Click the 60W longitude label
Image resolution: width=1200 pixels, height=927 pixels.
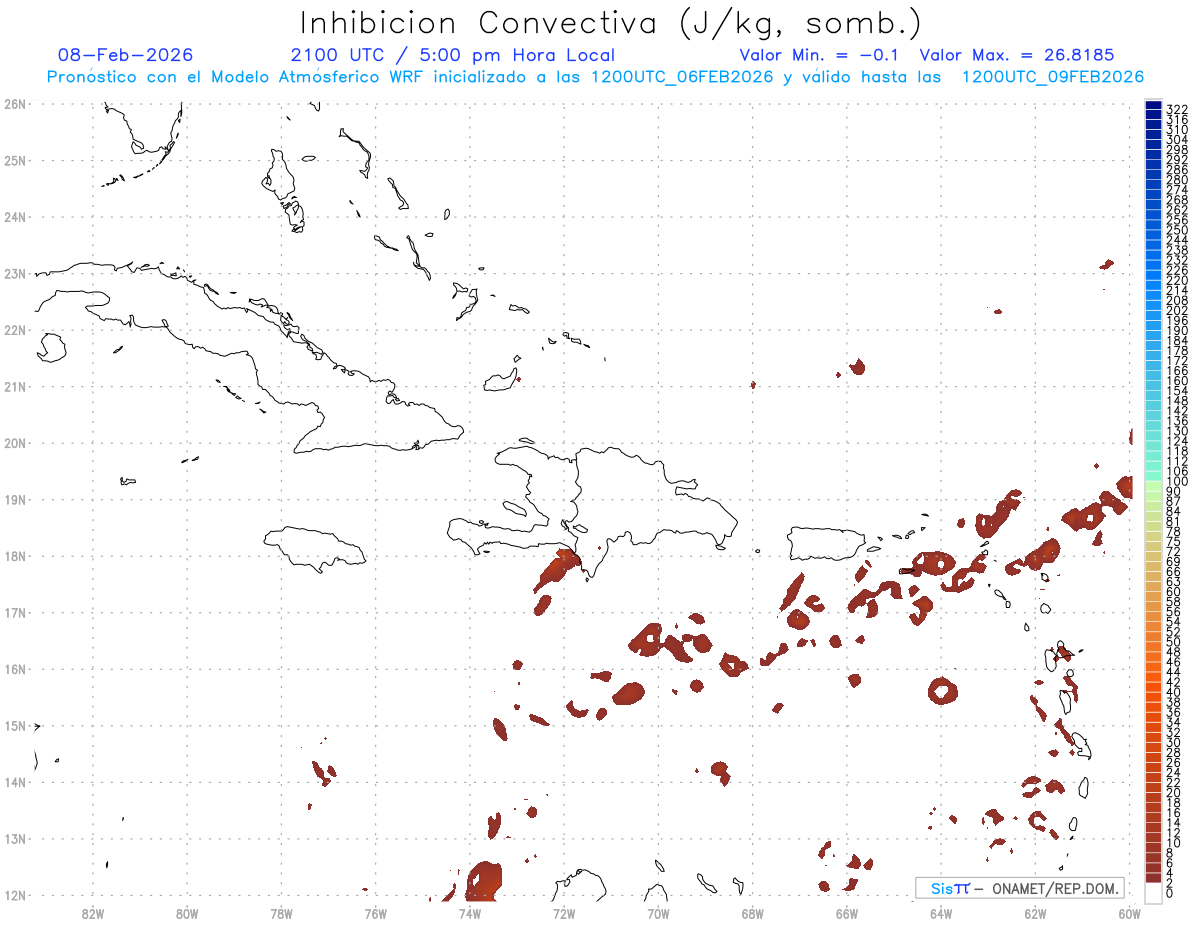tap(1130, 913)
